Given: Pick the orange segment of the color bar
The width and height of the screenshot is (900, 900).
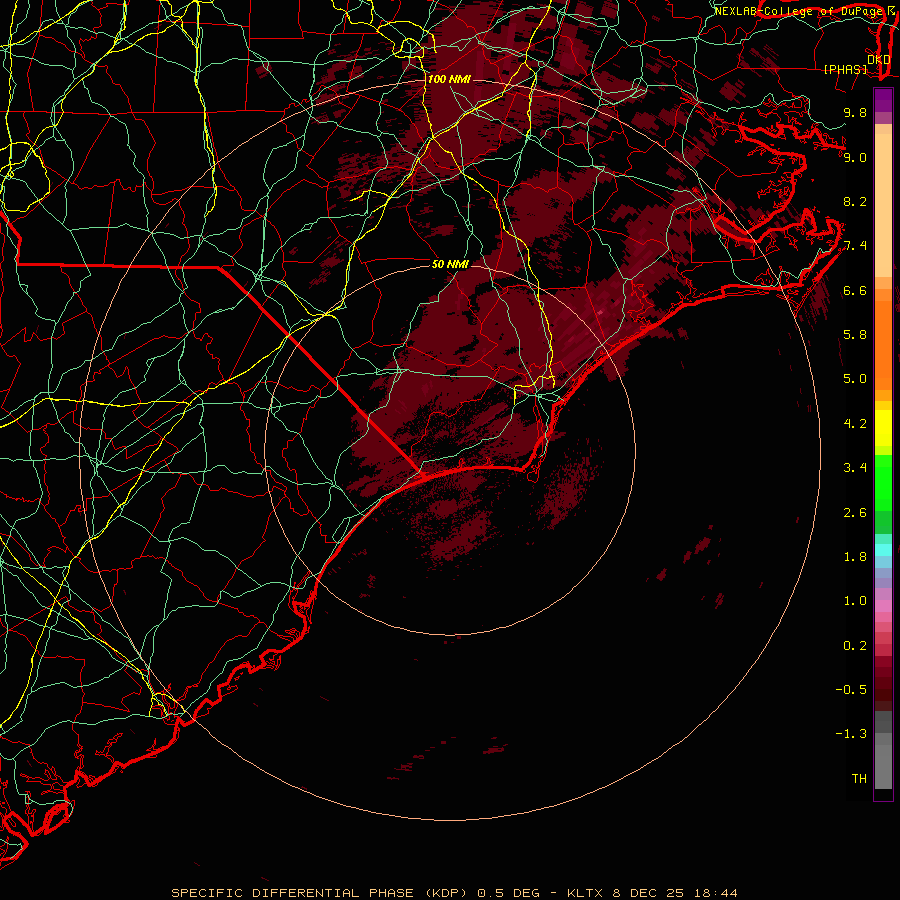Looking at the screenshot, I should click(x=883, y=345).
